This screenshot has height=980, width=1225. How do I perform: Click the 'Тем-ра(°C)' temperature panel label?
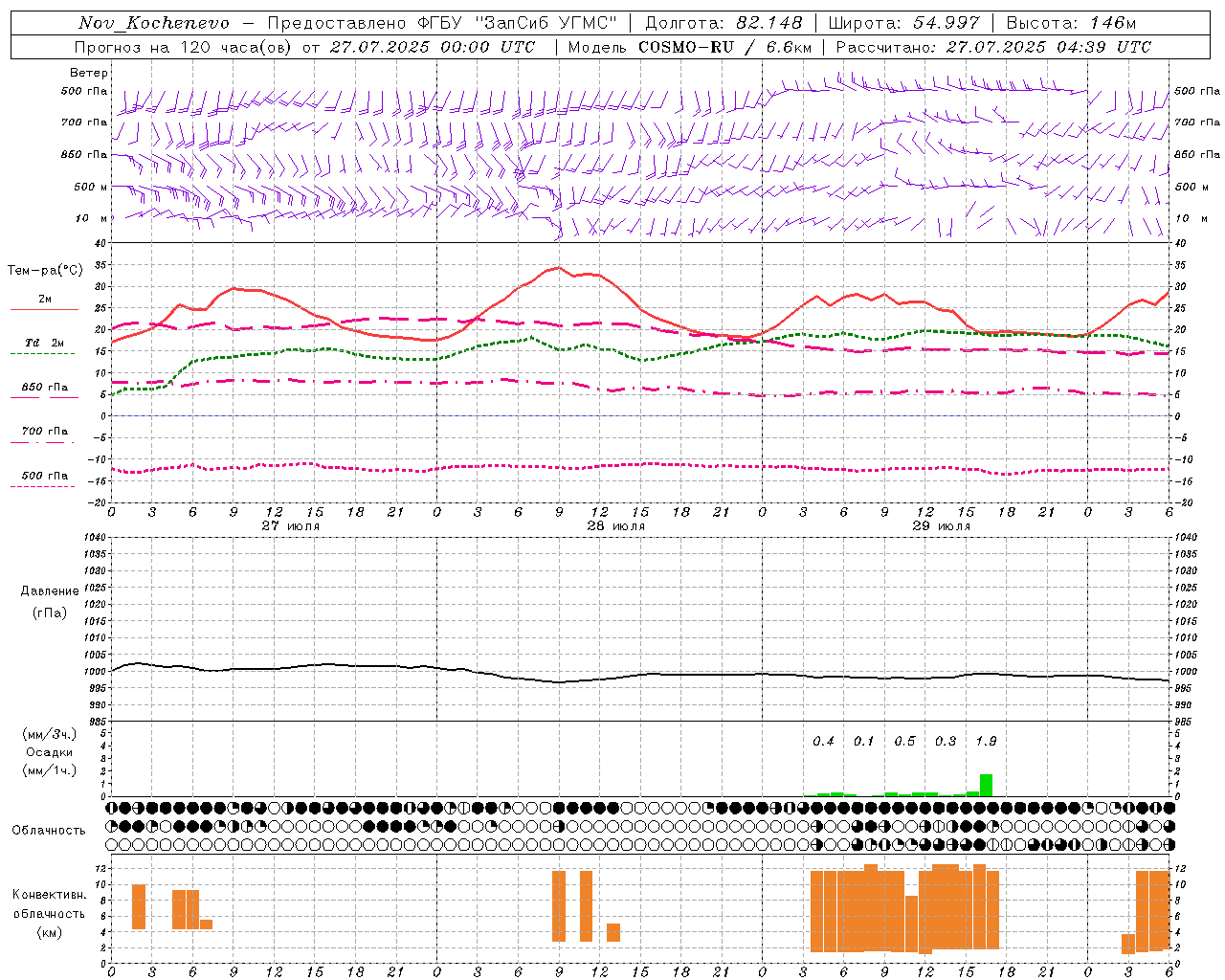(44, 271)
